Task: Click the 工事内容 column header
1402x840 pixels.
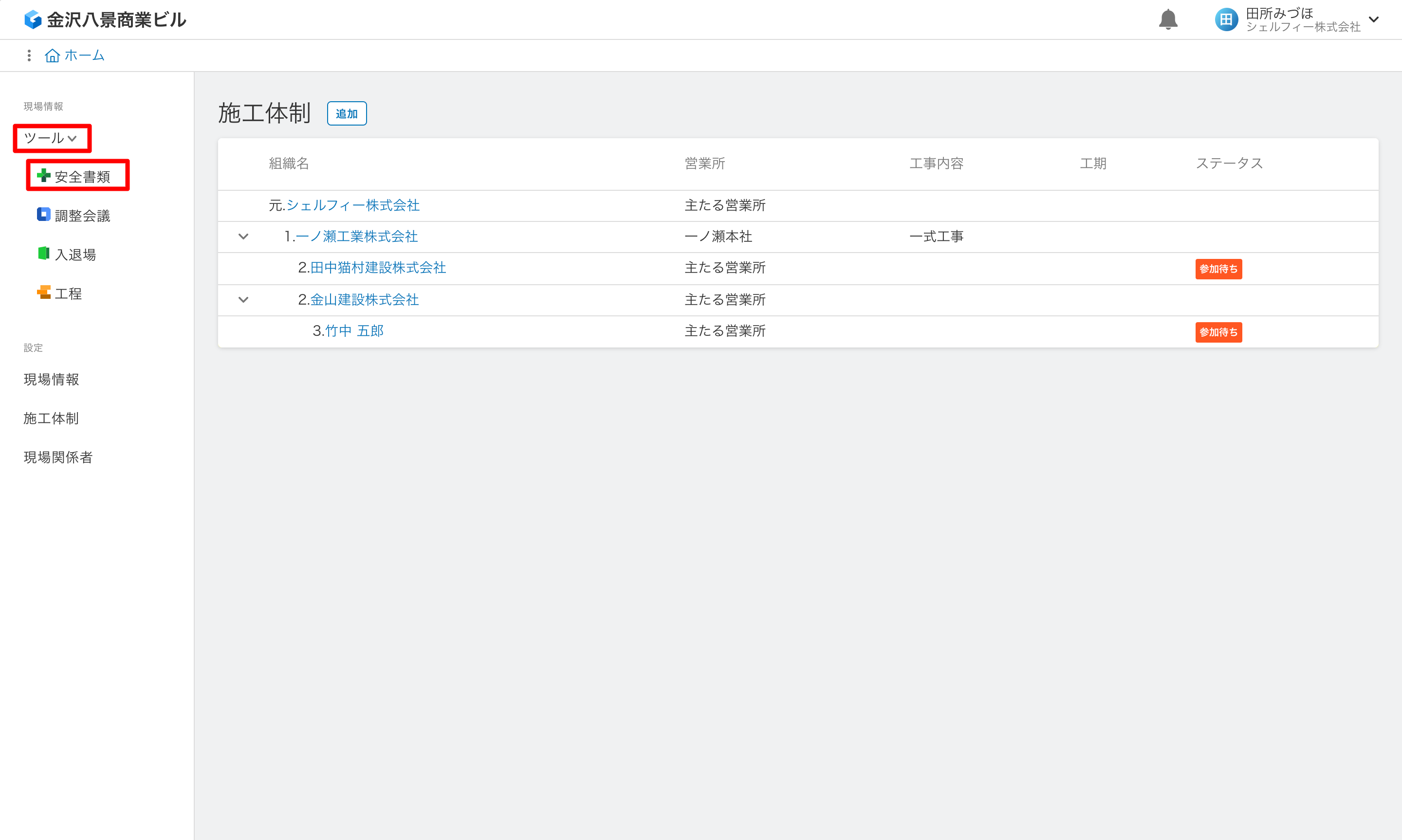Action: click(937, 164)
